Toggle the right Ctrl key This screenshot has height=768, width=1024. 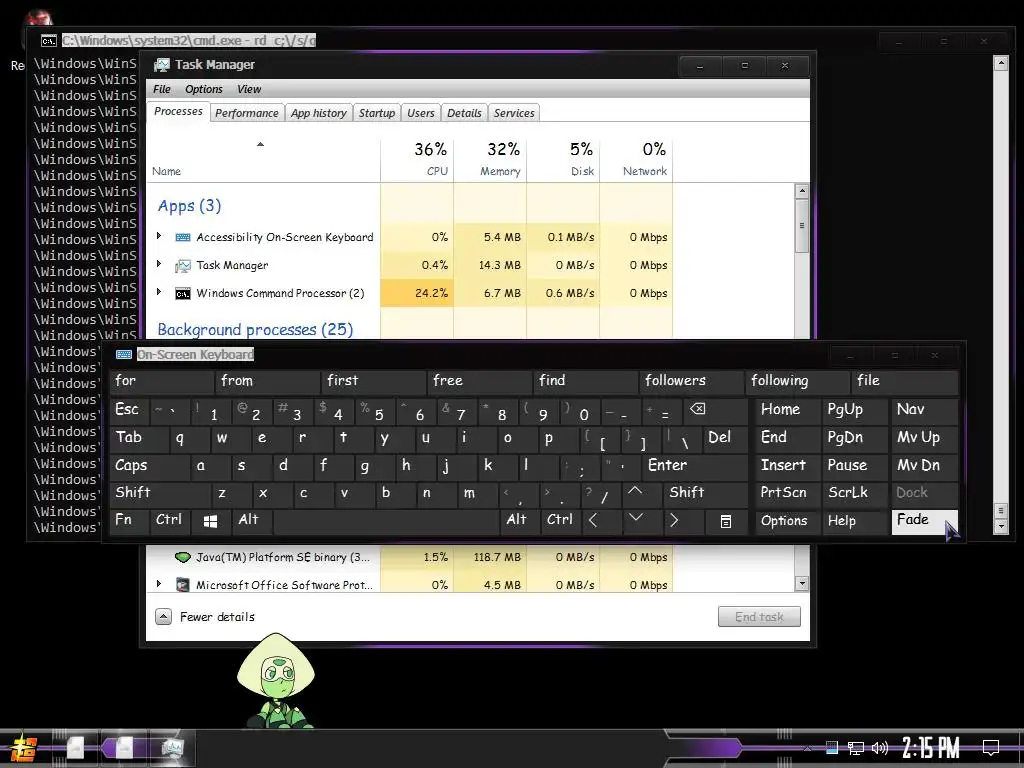click(561, 520)
